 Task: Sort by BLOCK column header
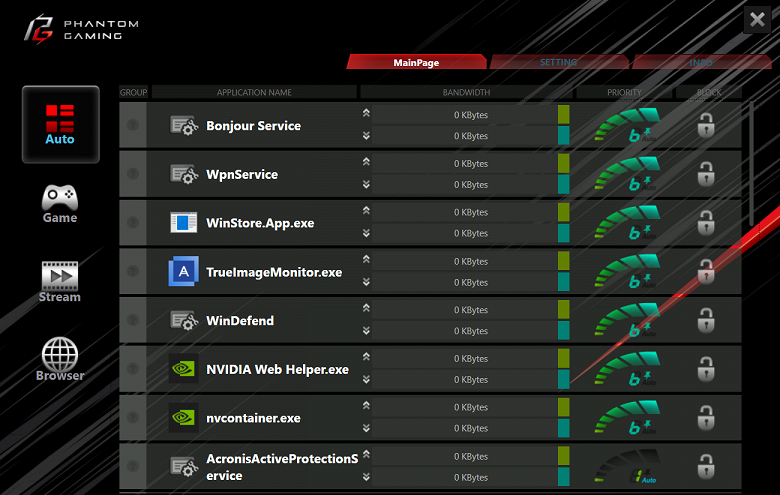click(x=709, y=92)
